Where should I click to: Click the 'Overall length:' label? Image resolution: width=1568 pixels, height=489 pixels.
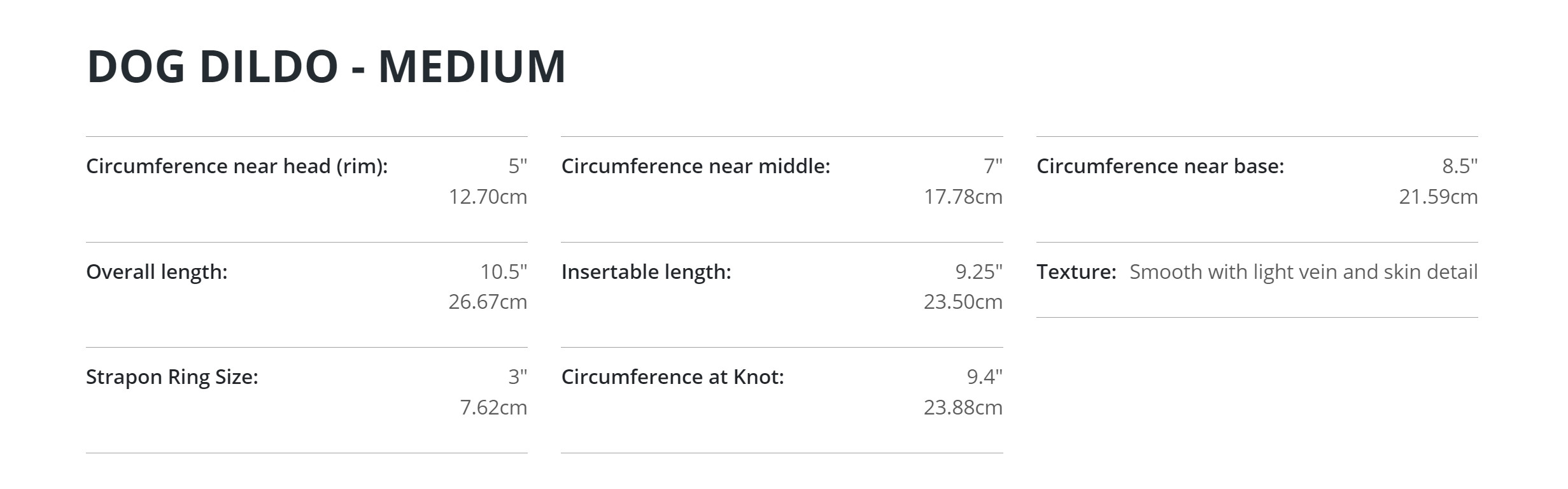[157, 272]
